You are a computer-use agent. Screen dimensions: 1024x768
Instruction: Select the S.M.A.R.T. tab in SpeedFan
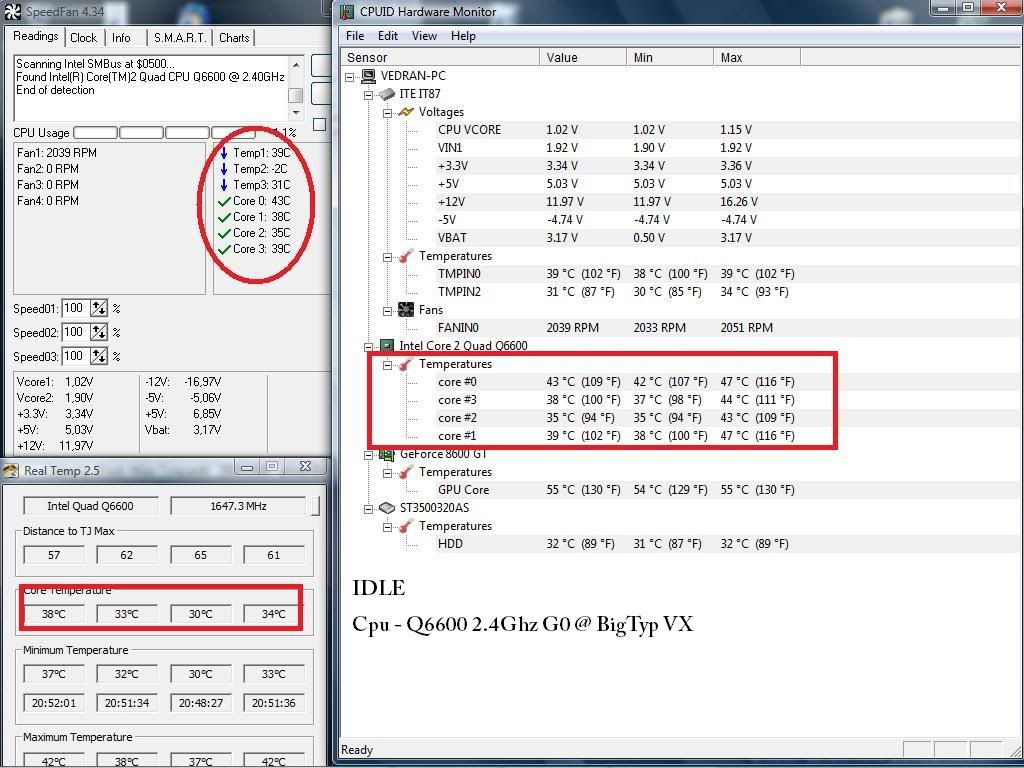[180, 38]
